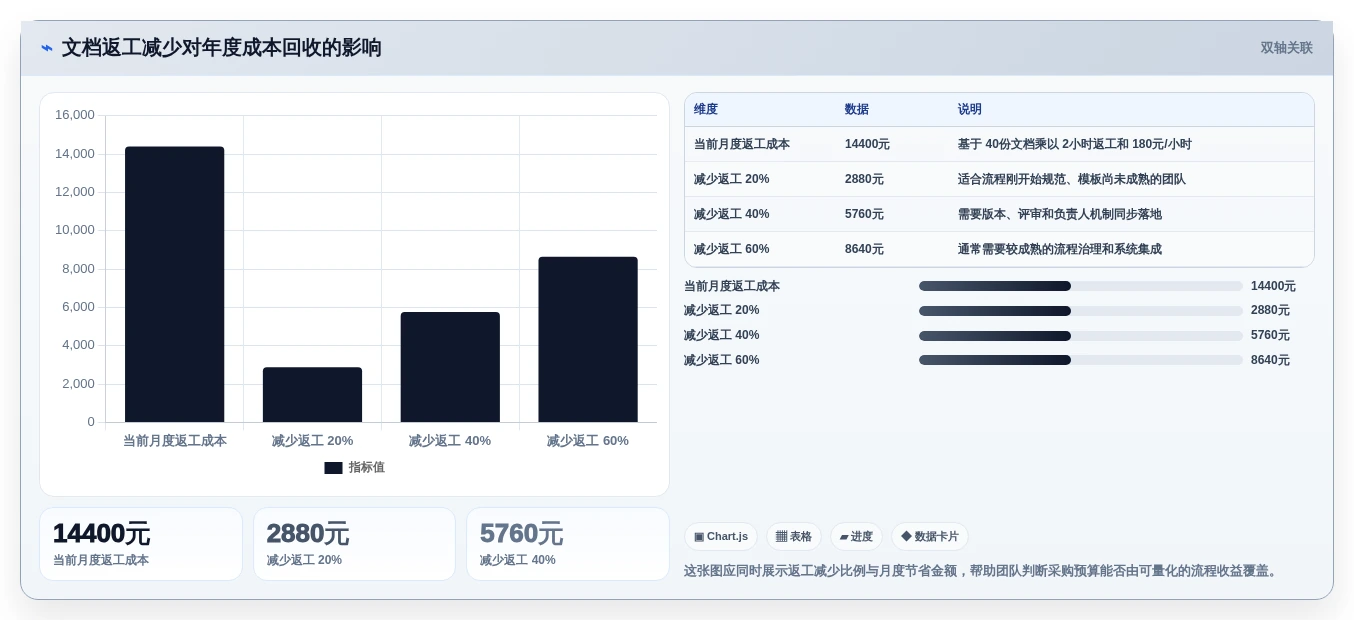This screenshot has height=620, width=1354.
Task: Click the 指标值 legend label under the chart
Action: point(367,468)
